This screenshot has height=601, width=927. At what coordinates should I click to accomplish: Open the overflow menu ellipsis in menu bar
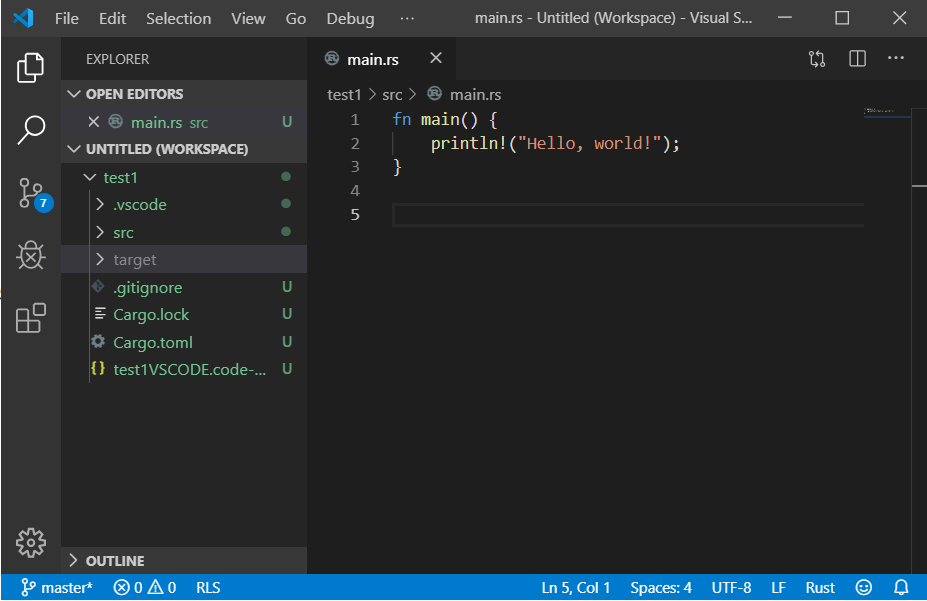(407, 18)
